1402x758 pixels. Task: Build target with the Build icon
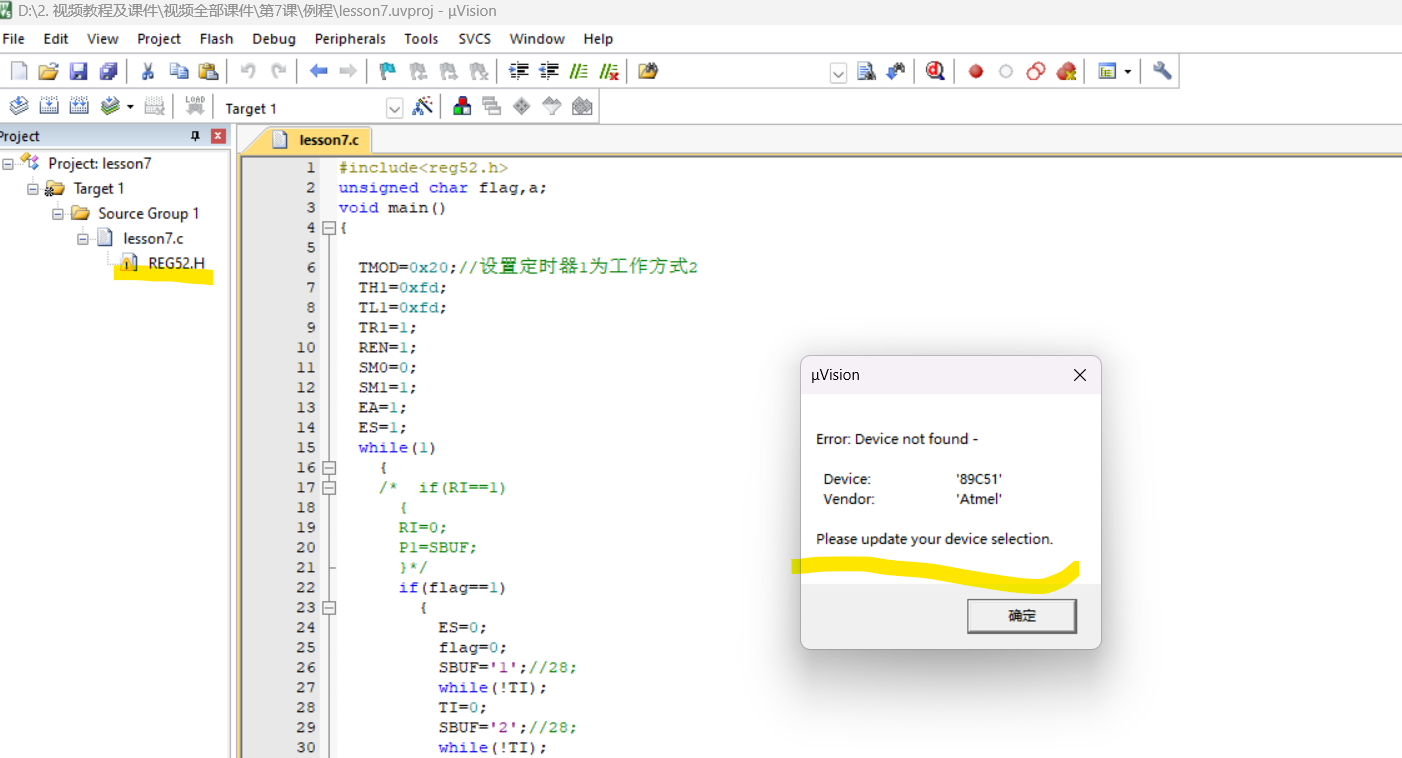pos(49,106)
